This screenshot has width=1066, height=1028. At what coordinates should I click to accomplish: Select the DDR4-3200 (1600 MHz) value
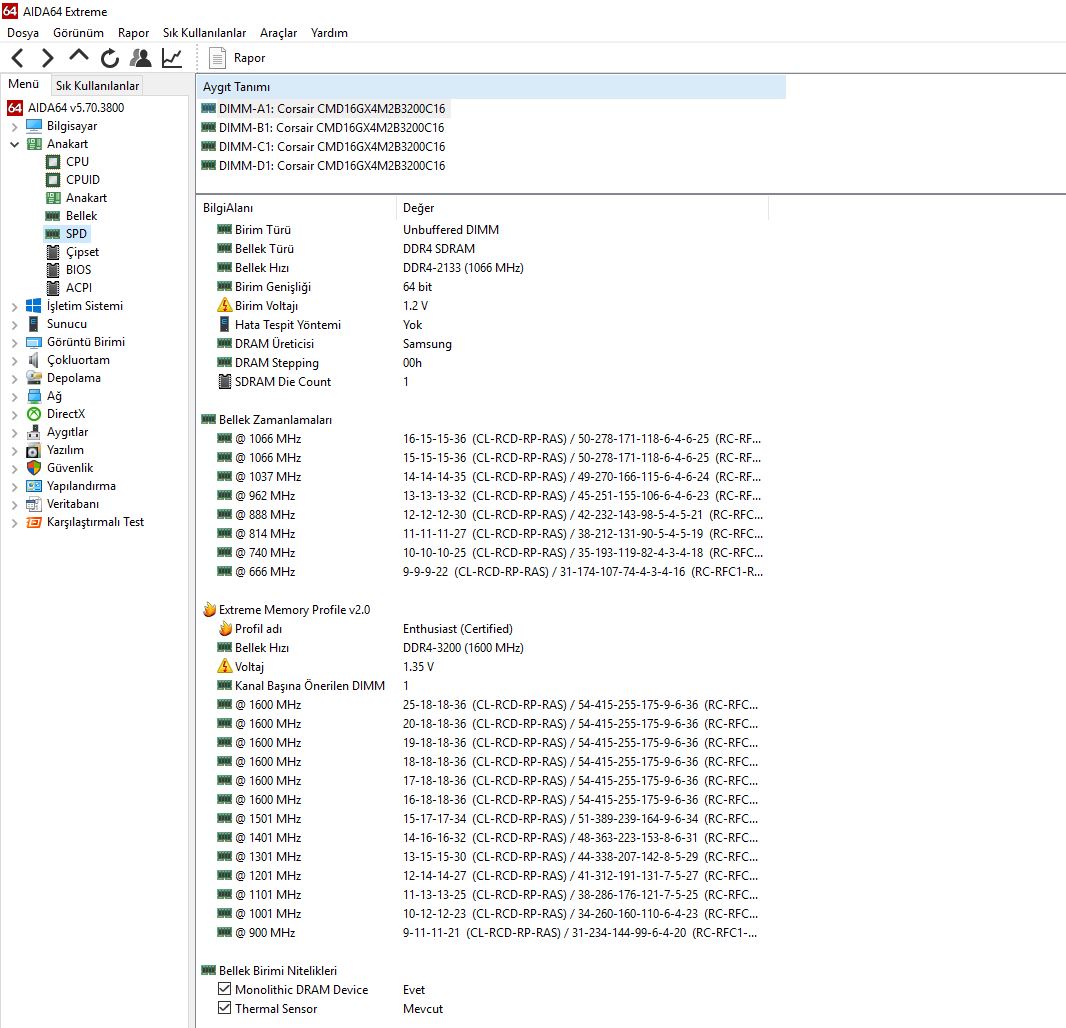pos(463,648)
